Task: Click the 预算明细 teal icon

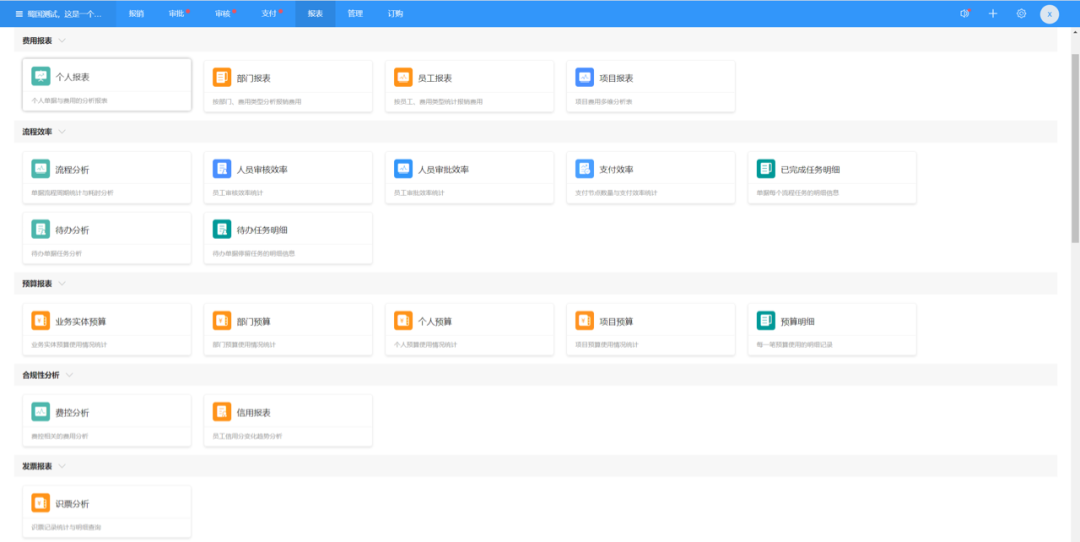Action: pyautogui.click(x=766, y=321)
